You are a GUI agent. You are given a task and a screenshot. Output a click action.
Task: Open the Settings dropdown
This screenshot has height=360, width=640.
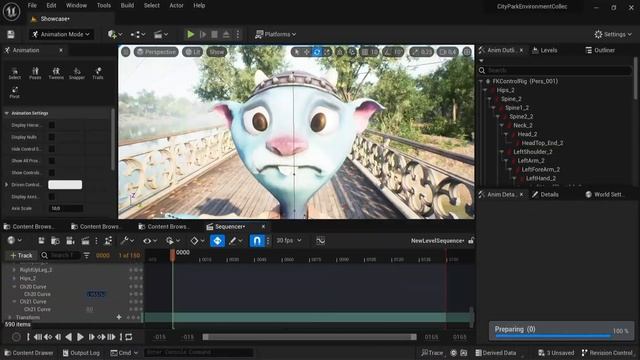[x=613, y=34]
